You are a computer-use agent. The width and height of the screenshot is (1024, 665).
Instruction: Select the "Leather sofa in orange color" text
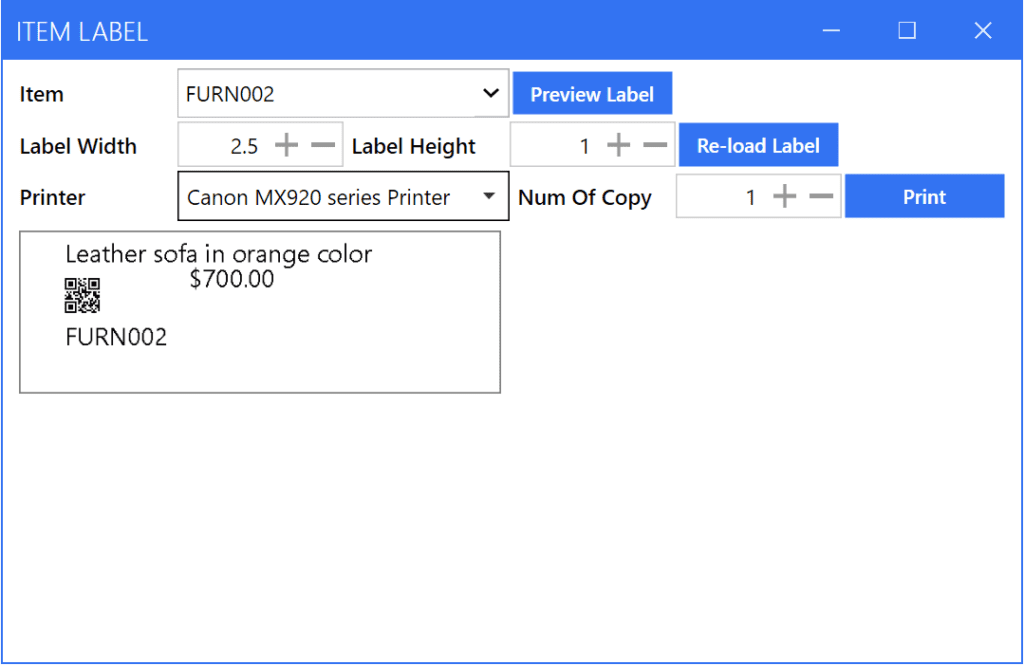(218, 254)
